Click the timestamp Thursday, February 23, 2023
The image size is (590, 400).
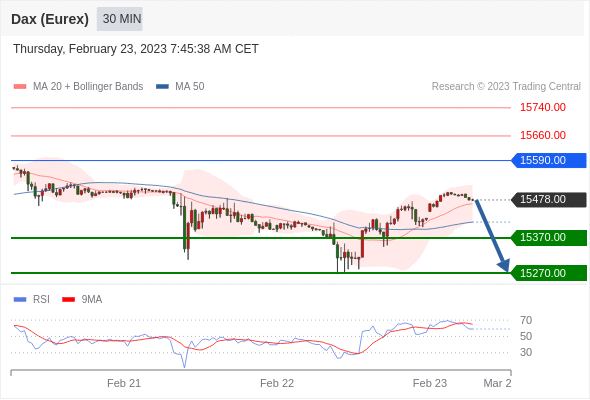tap(136, 49)
